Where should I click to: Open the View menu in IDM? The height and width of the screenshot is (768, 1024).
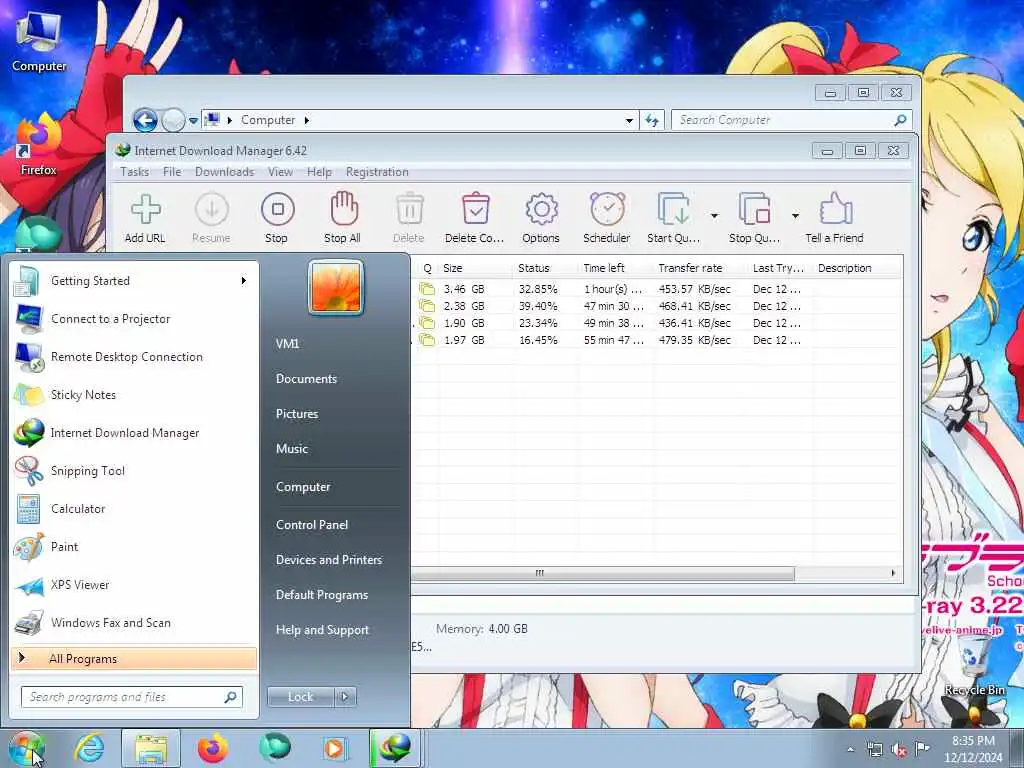280,172
